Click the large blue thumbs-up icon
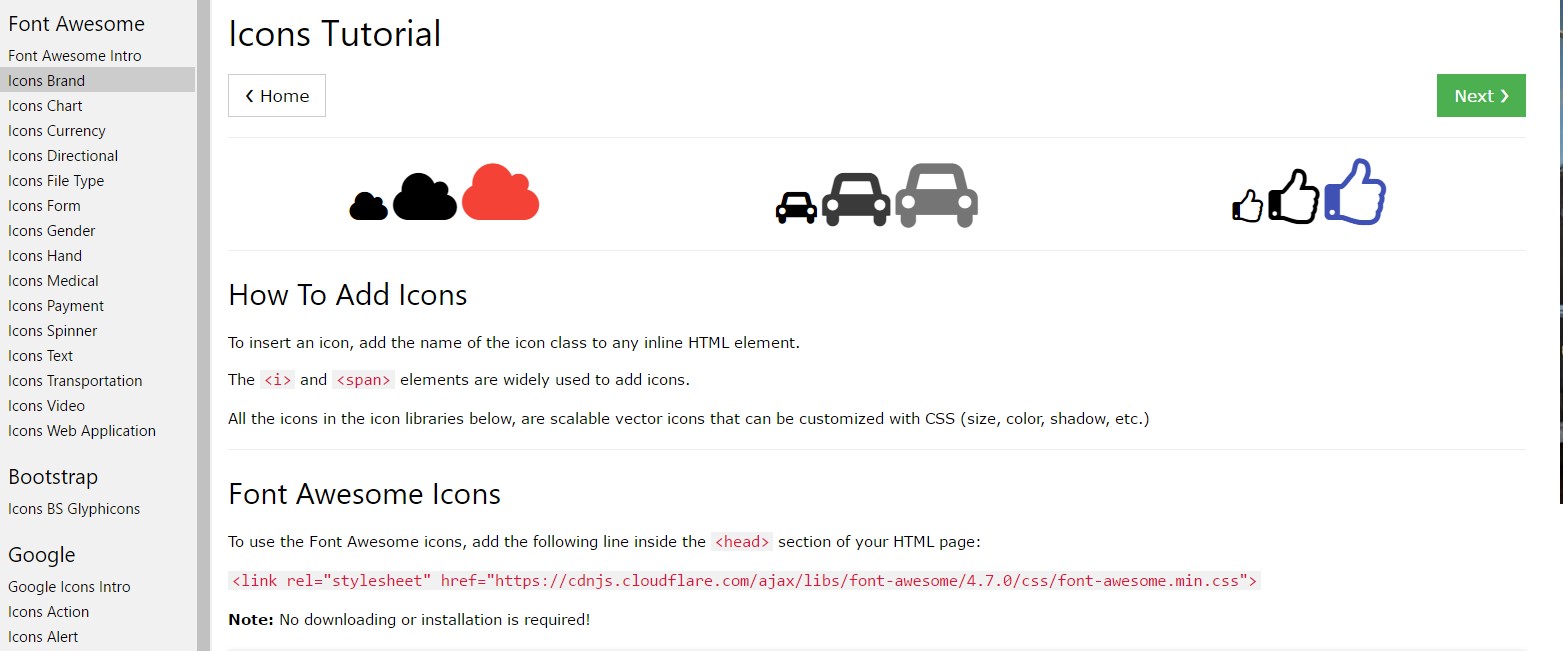Viewport: 1563px width, 651px height. 1355,192
